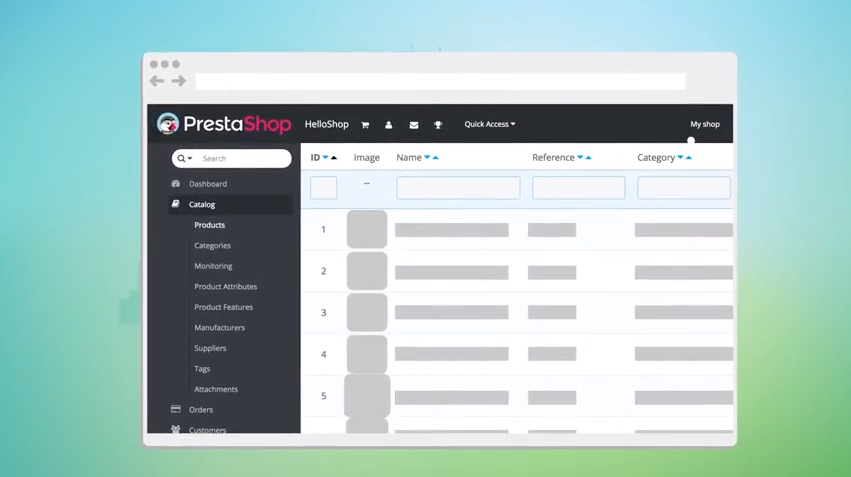Click ID number 2 in table
The height and width of the screenshot is (477, 851).
tap(323, 271)
